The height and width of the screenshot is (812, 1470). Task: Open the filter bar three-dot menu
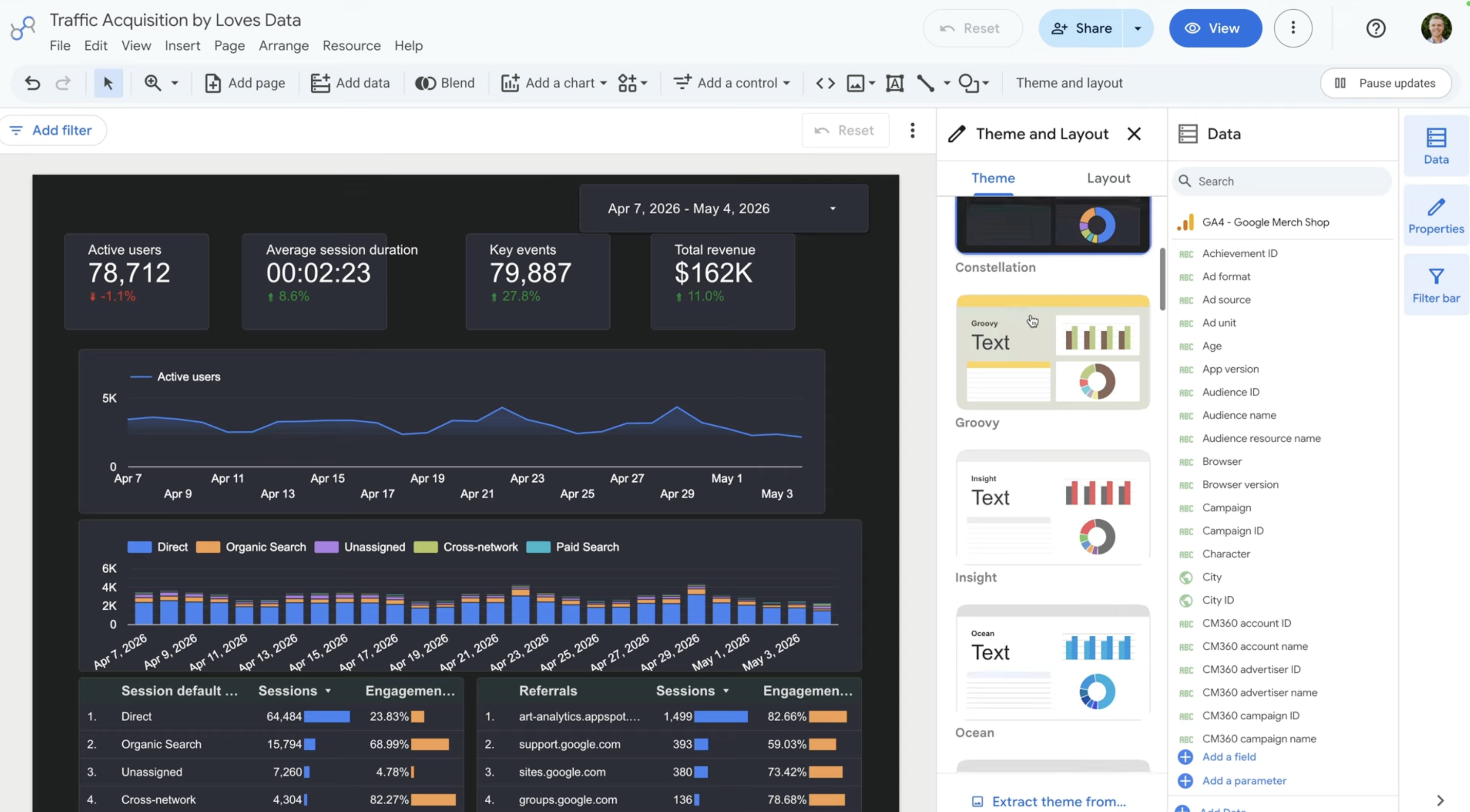(x=912, y=130)
